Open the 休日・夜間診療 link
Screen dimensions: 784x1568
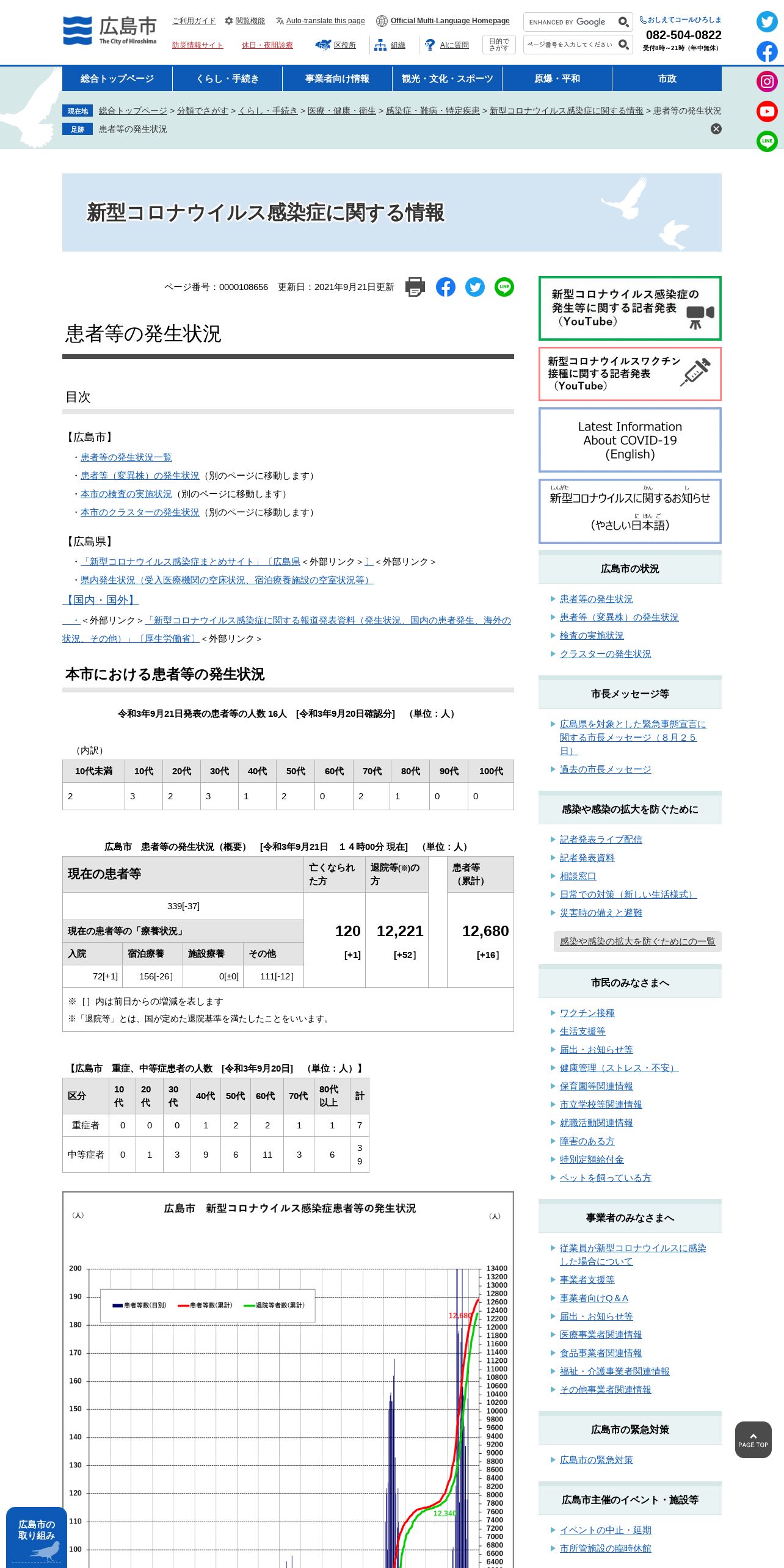point(267,45)
